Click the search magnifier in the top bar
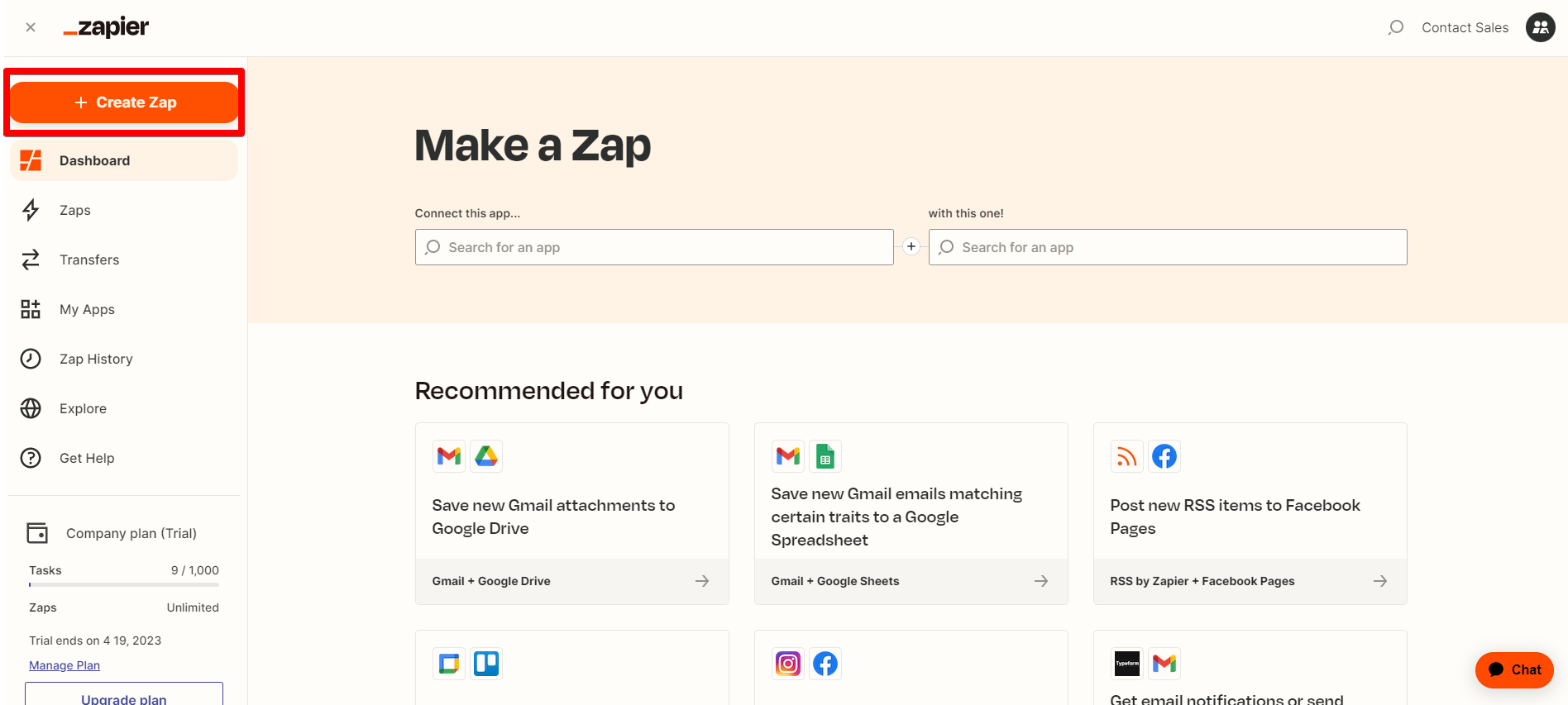Image resolution: width=1568 pixels, height=705 pixels. [x=1395, y=26]
